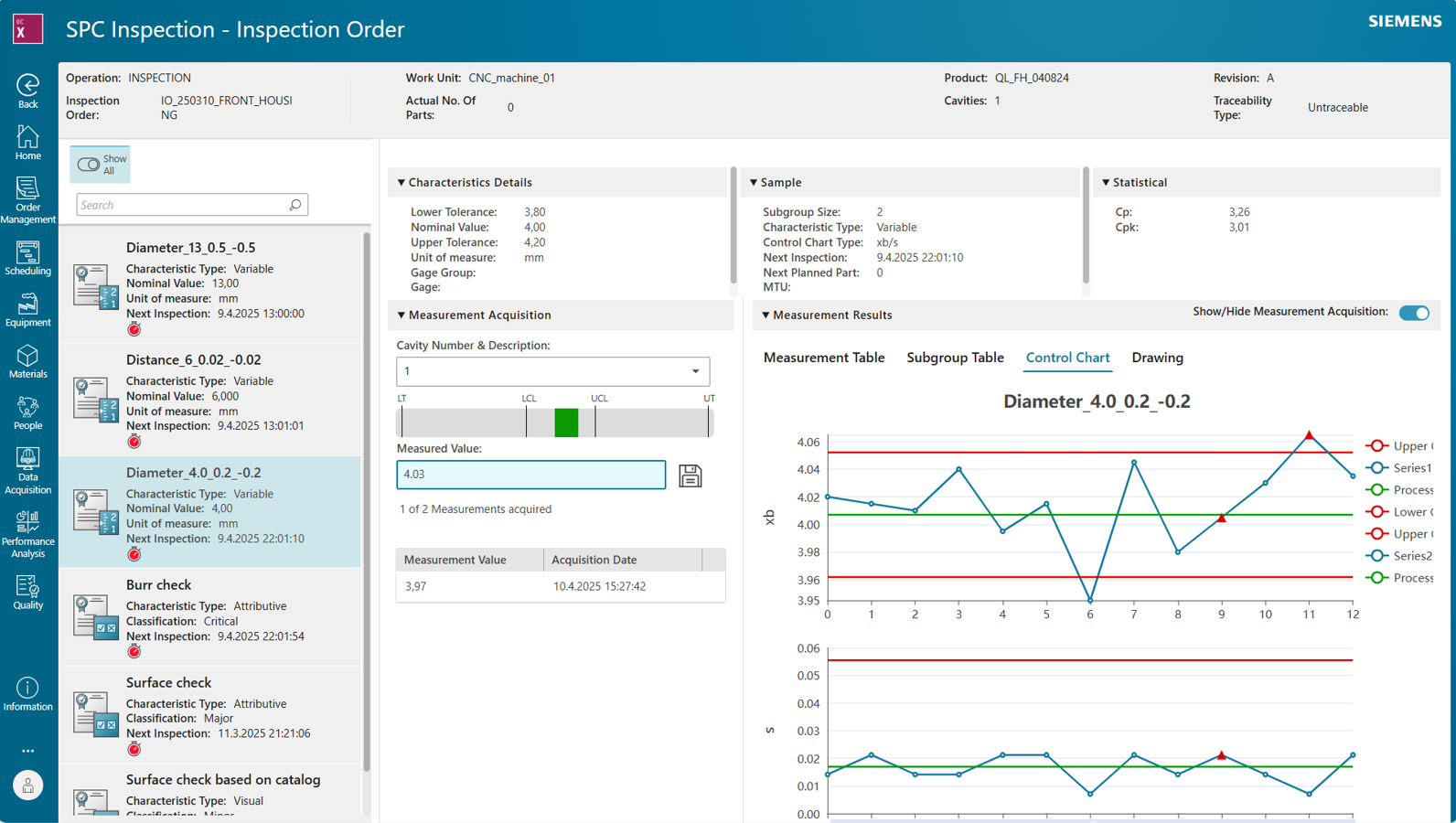
Task: Open Performance Analysis module
Action: tap(28, 534)
